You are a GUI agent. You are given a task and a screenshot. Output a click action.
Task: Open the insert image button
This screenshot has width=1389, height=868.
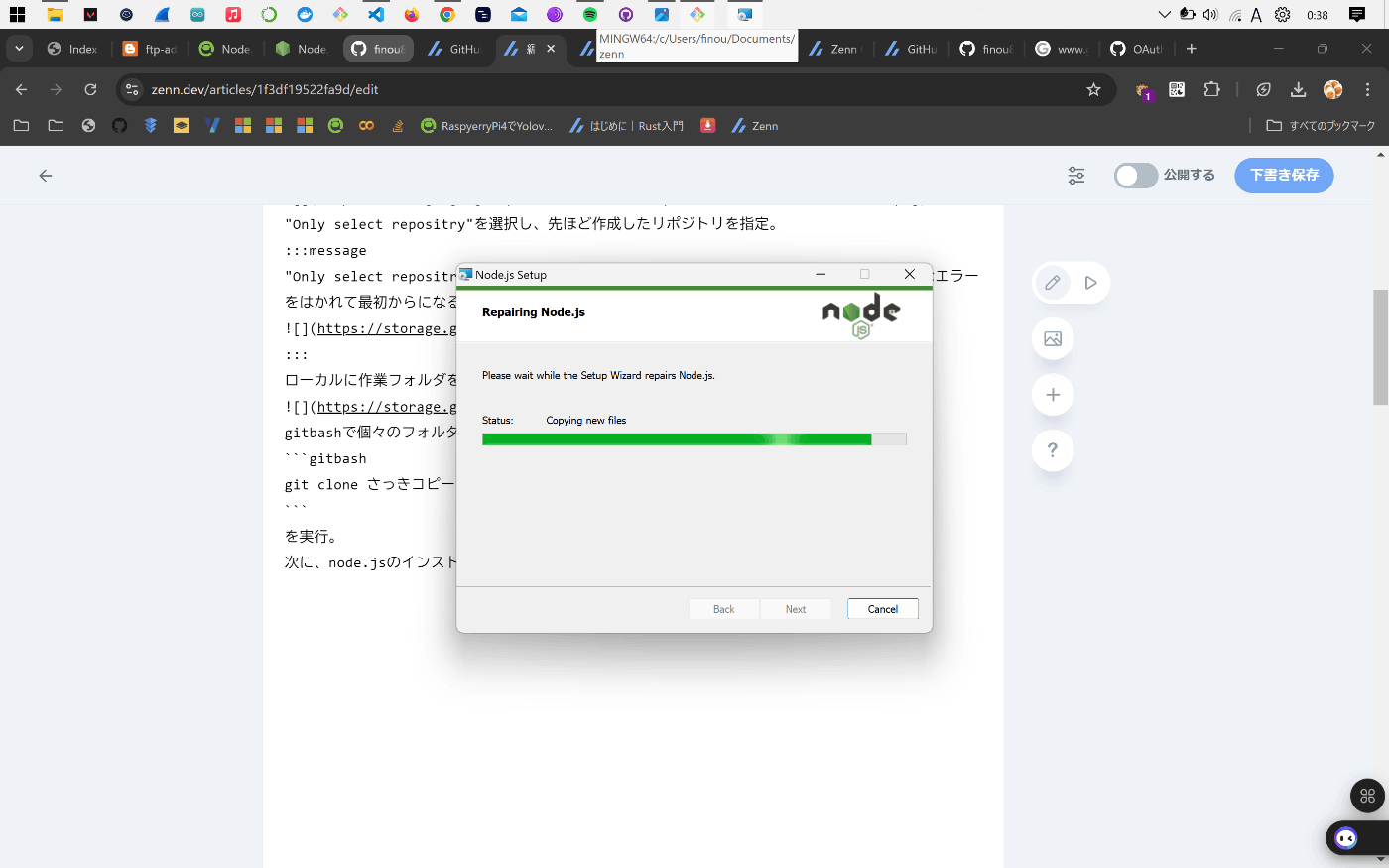point(1053,339)
